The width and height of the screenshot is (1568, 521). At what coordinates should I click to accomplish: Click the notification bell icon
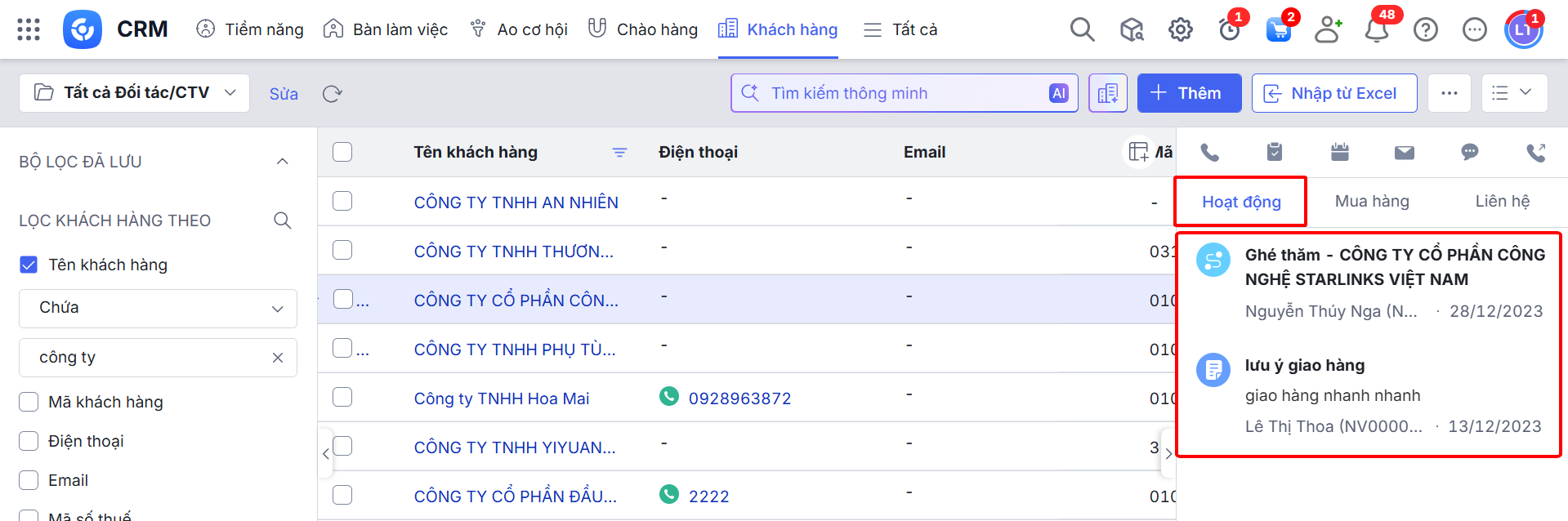(1377, 30)
